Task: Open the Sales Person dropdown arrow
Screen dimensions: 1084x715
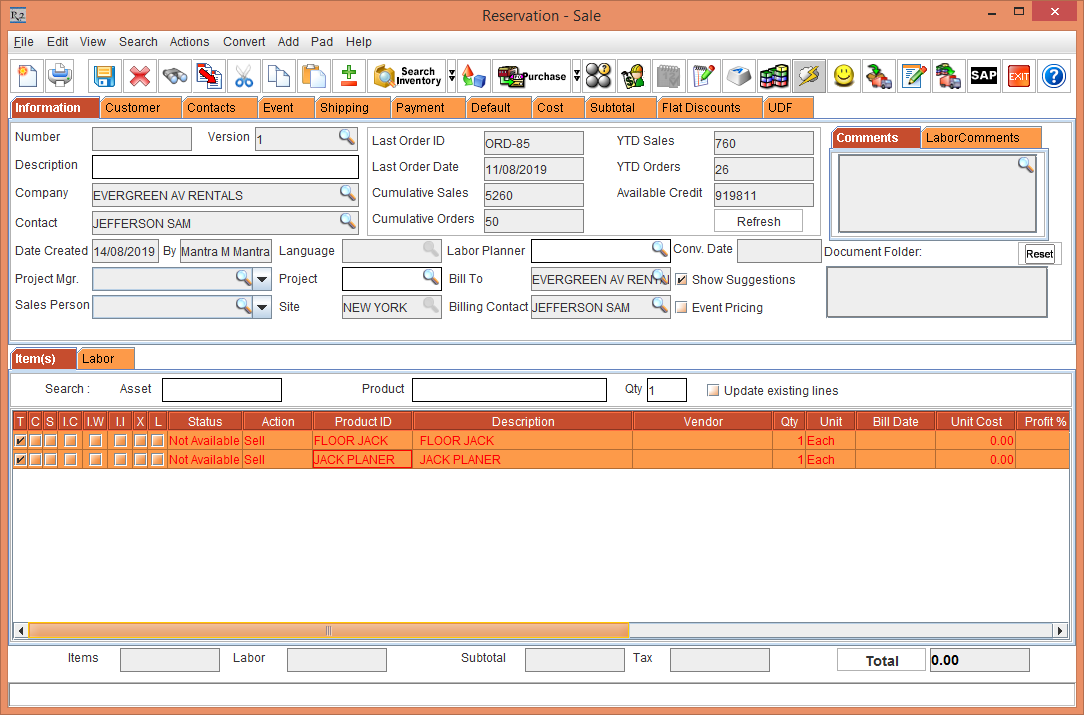Action: pos(262,305)
